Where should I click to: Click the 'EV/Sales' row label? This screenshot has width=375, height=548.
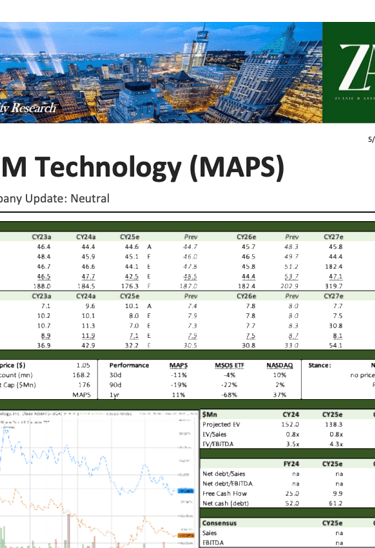[214, 434]
